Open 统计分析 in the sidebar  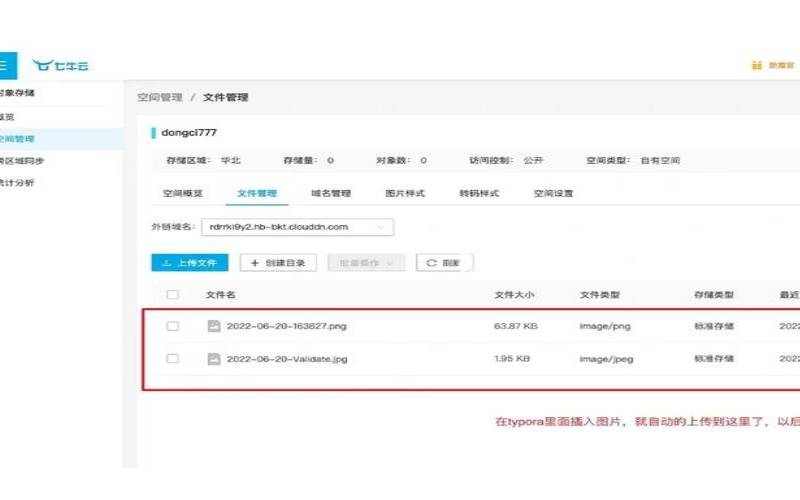[x=17, y=183]
